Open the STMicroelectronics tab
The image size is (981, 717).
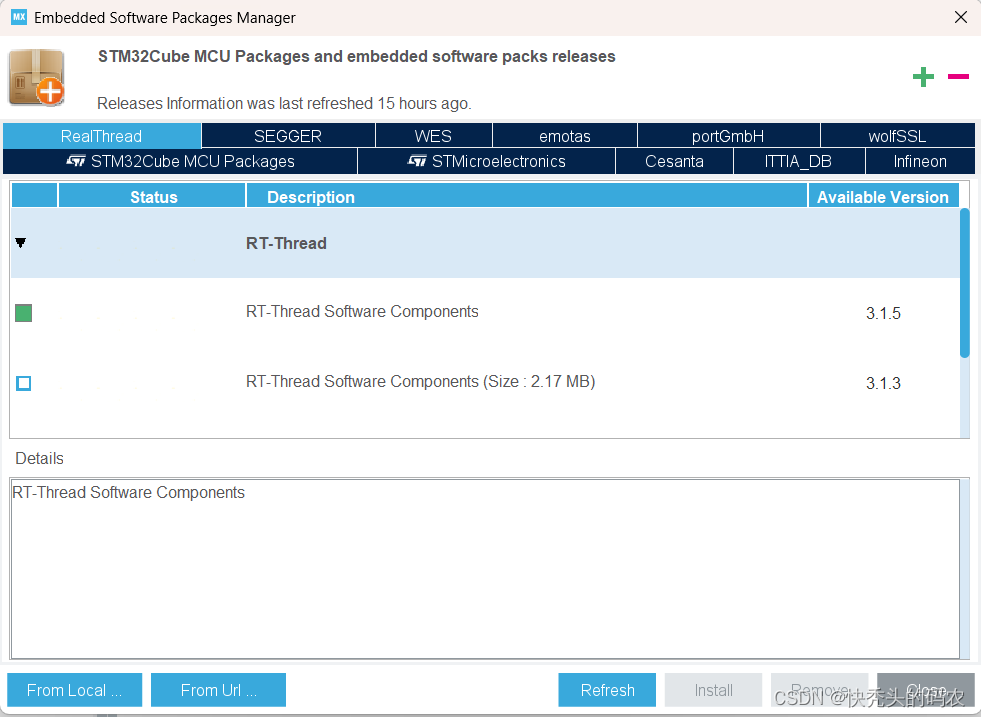486,161
